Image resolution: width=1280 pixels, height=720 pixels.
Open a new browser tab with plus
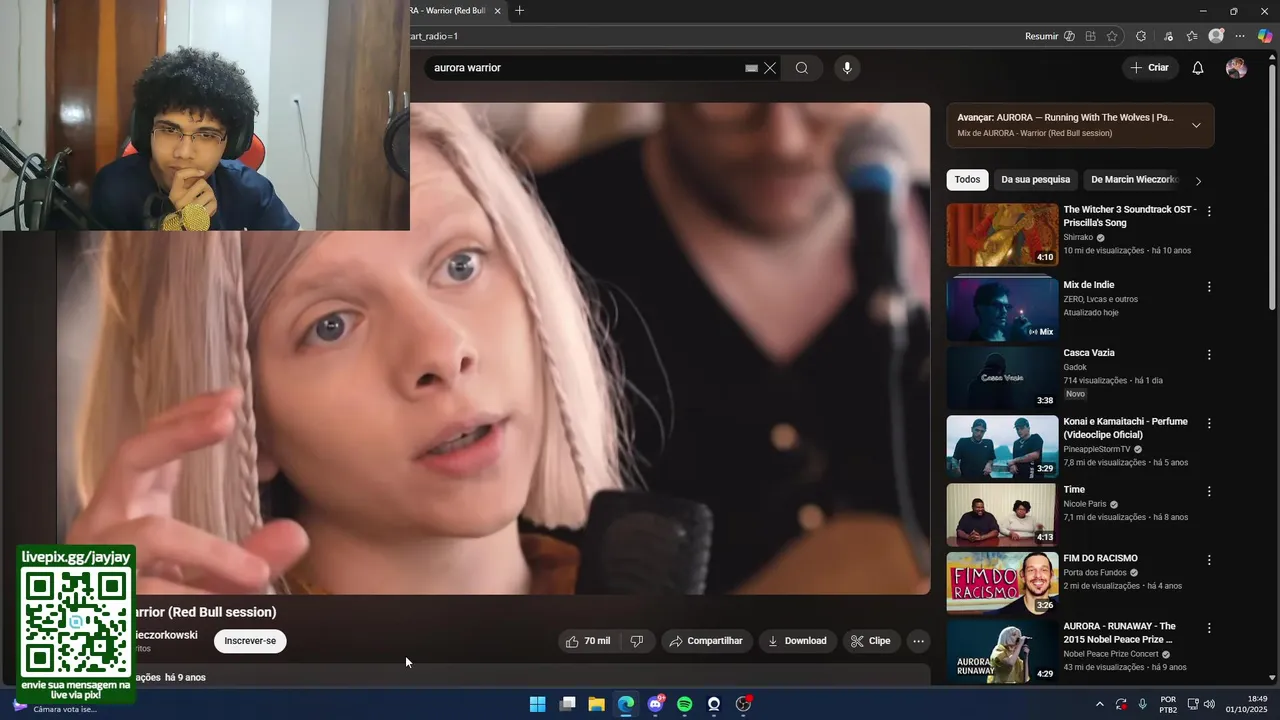pos(519,11)
